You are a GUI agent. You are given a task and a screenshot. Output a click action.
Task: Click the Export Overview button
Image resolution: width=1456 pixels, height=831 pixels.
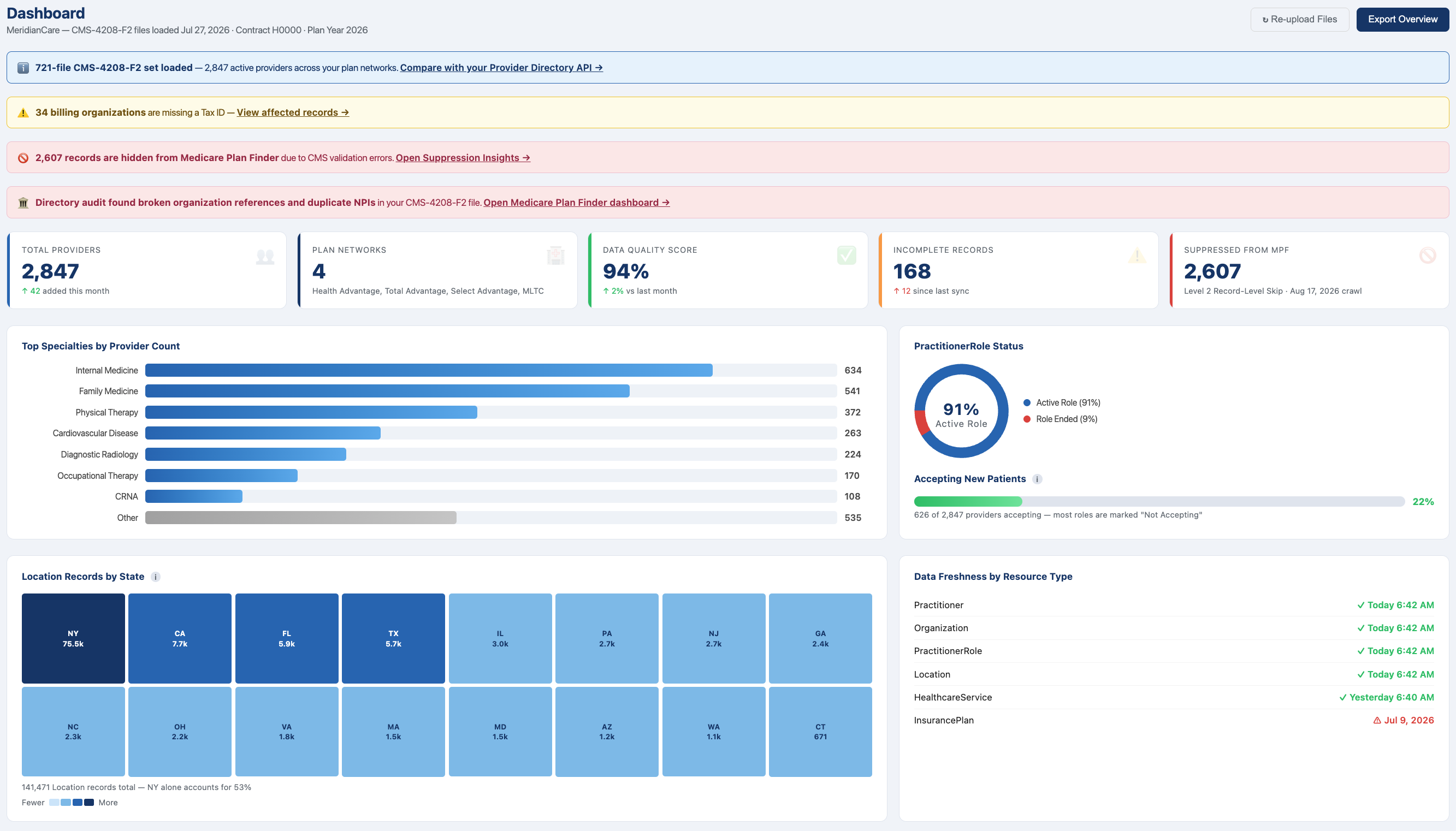tap(1402, 20)
